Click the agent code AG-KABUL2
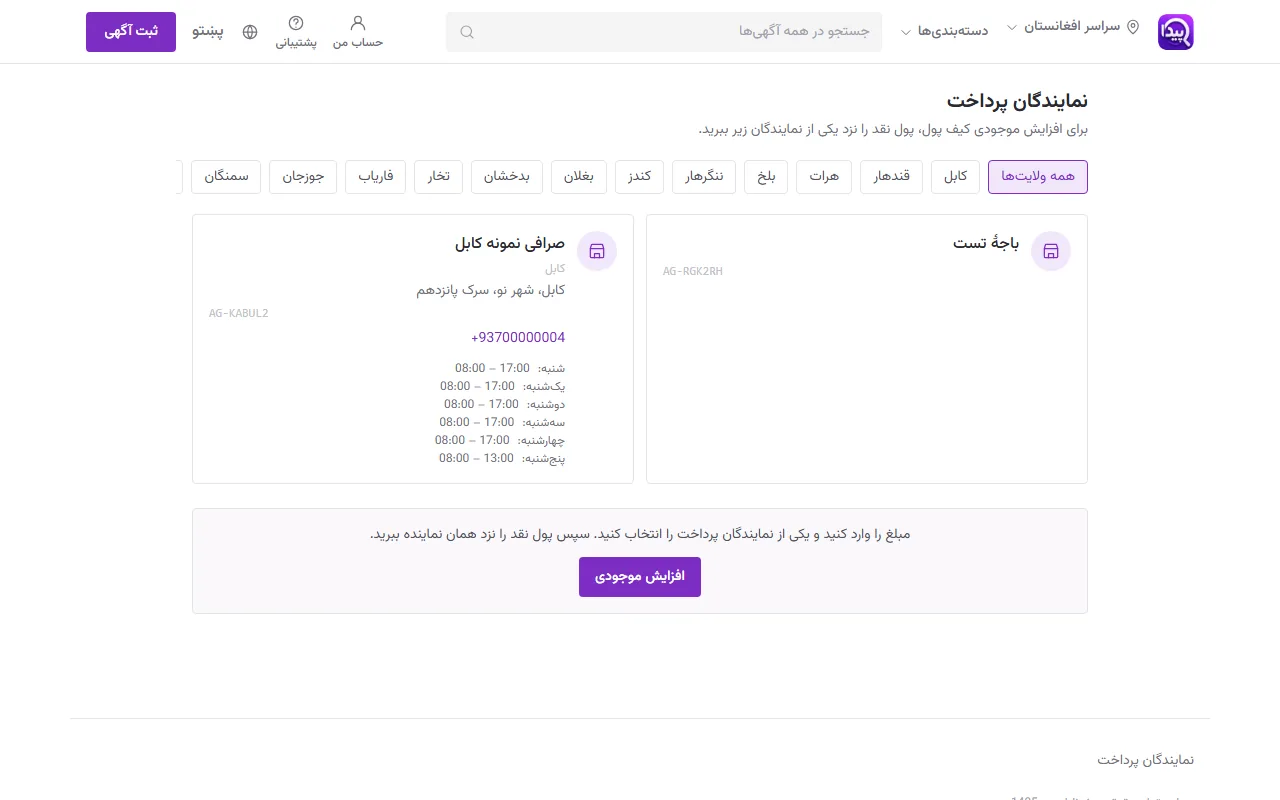Viewport: 1280px width, 800px height. 239,314
